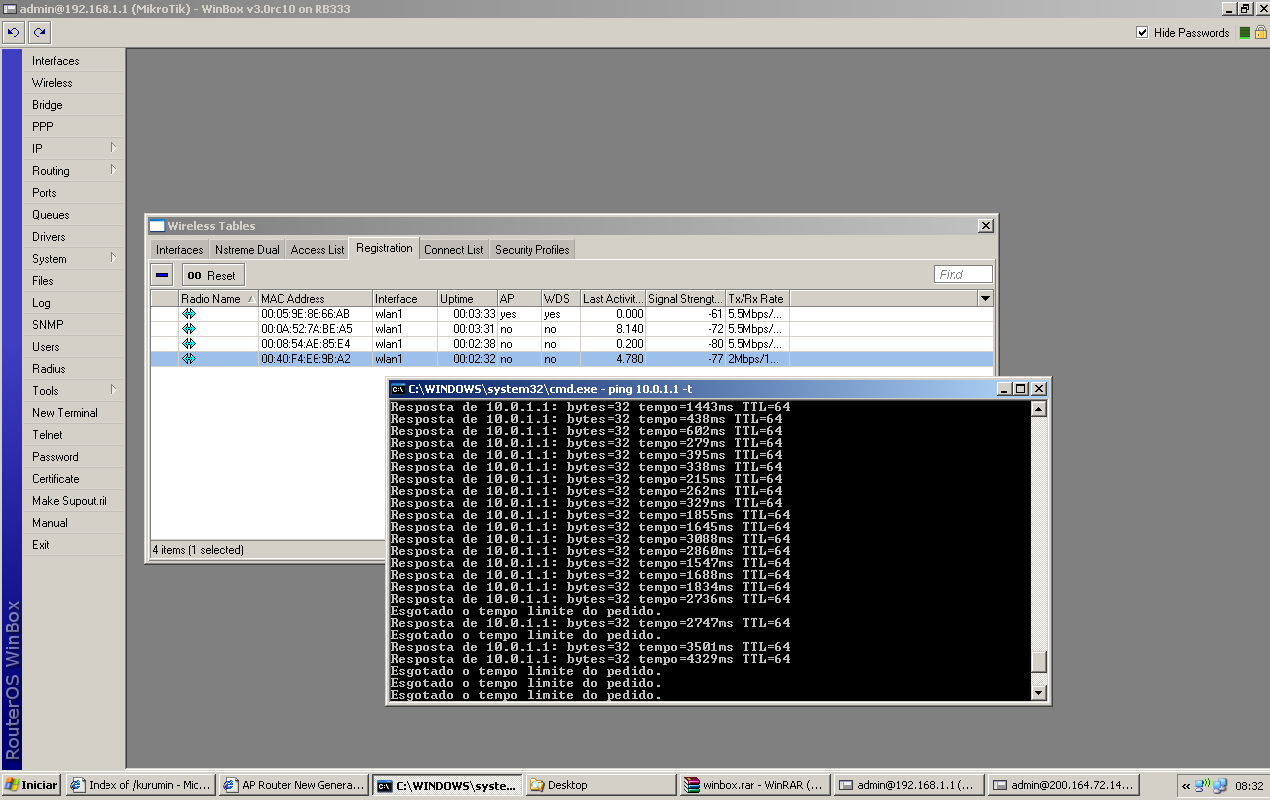Open the table columns dropdown arrow
Viewport: 1270px width, 800px height.
coord(985,299)
